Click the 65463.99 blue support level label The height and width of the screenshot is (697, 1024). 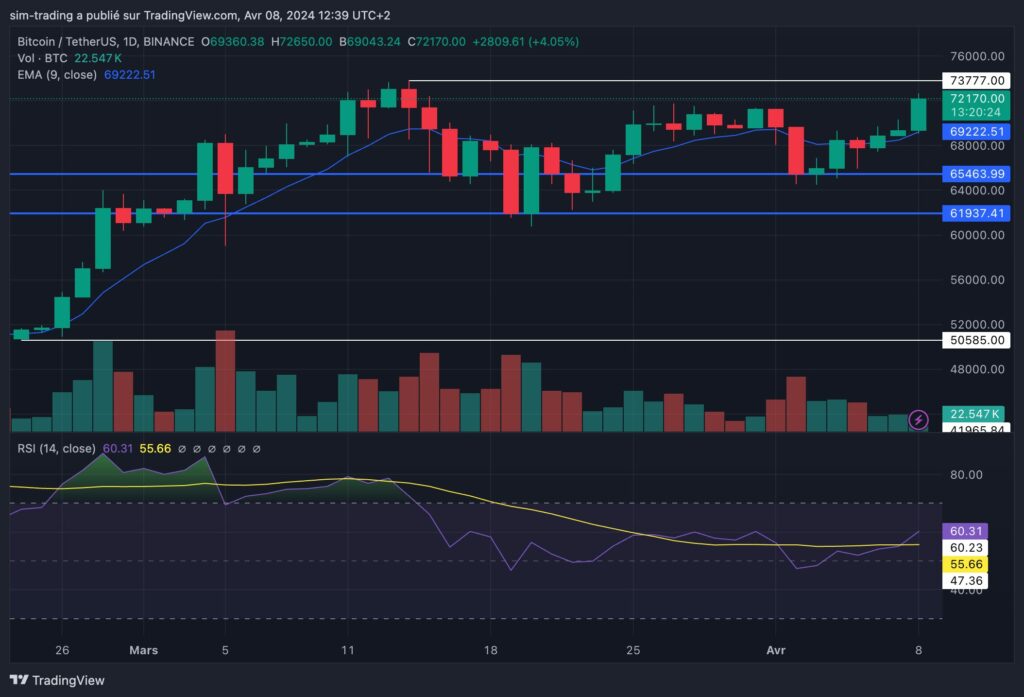click(x=978, y=173)
